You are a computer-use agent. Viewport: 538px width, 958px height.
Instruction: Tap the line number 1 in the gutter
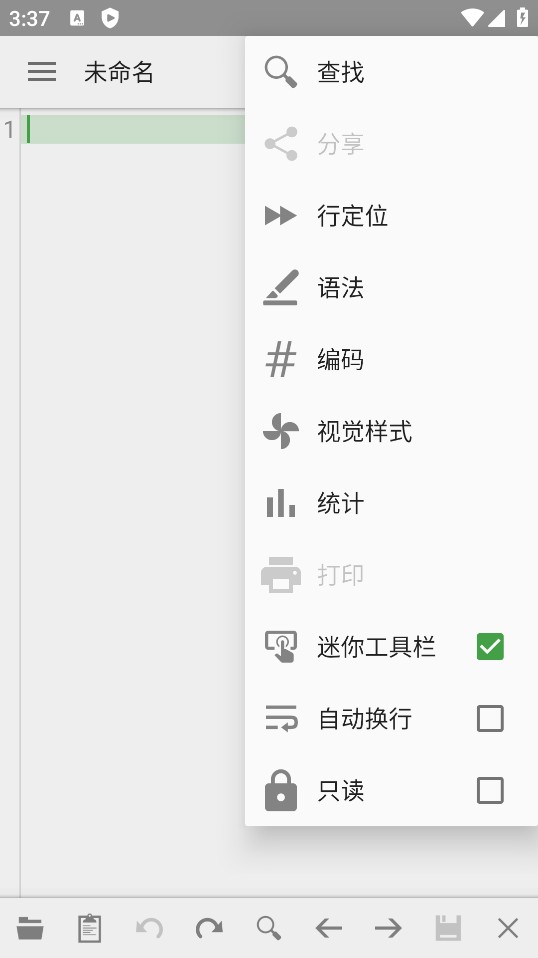(9, 130)
